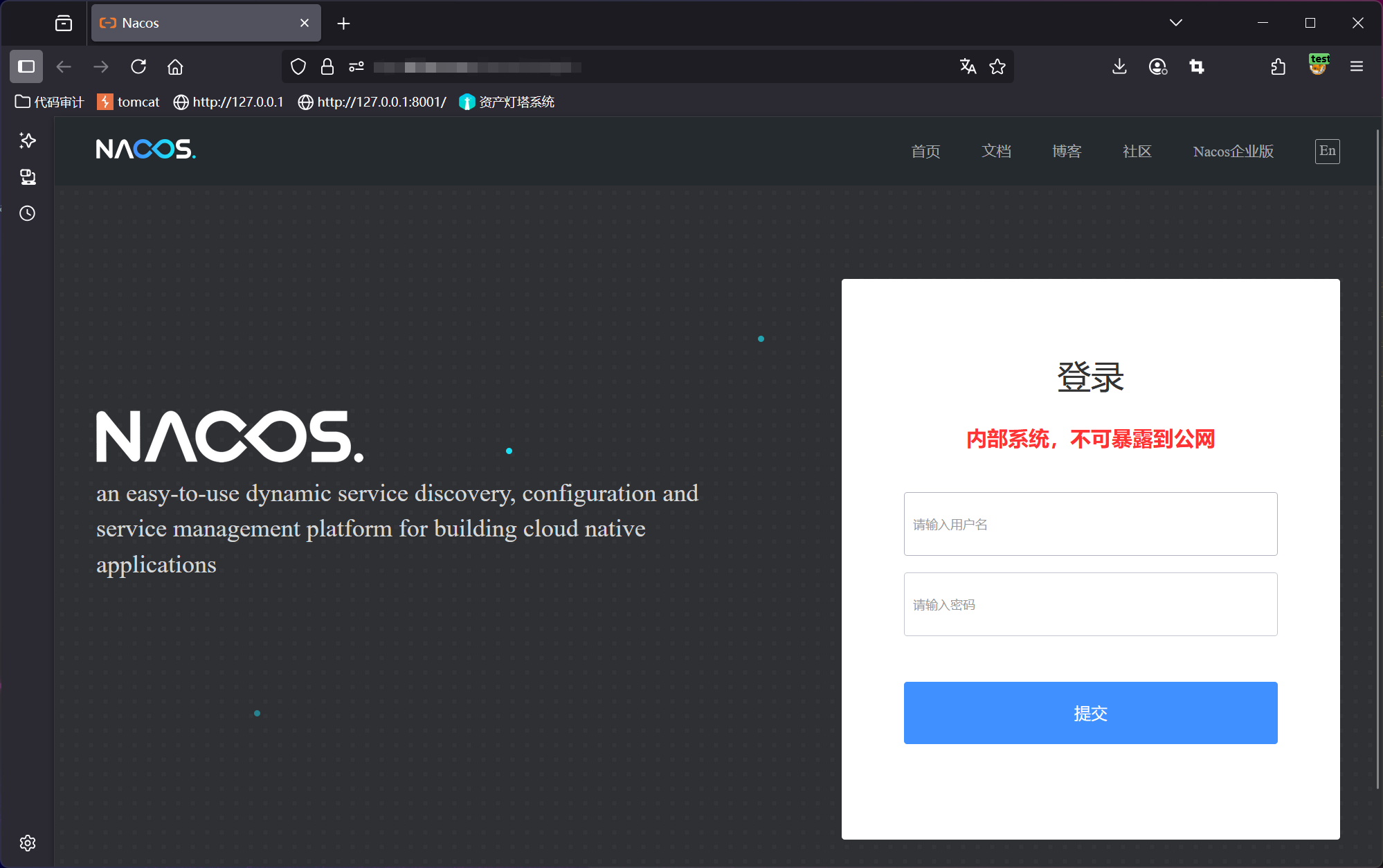
Task: Click the blue 提交 submit button
Action: click(1090, 713)
